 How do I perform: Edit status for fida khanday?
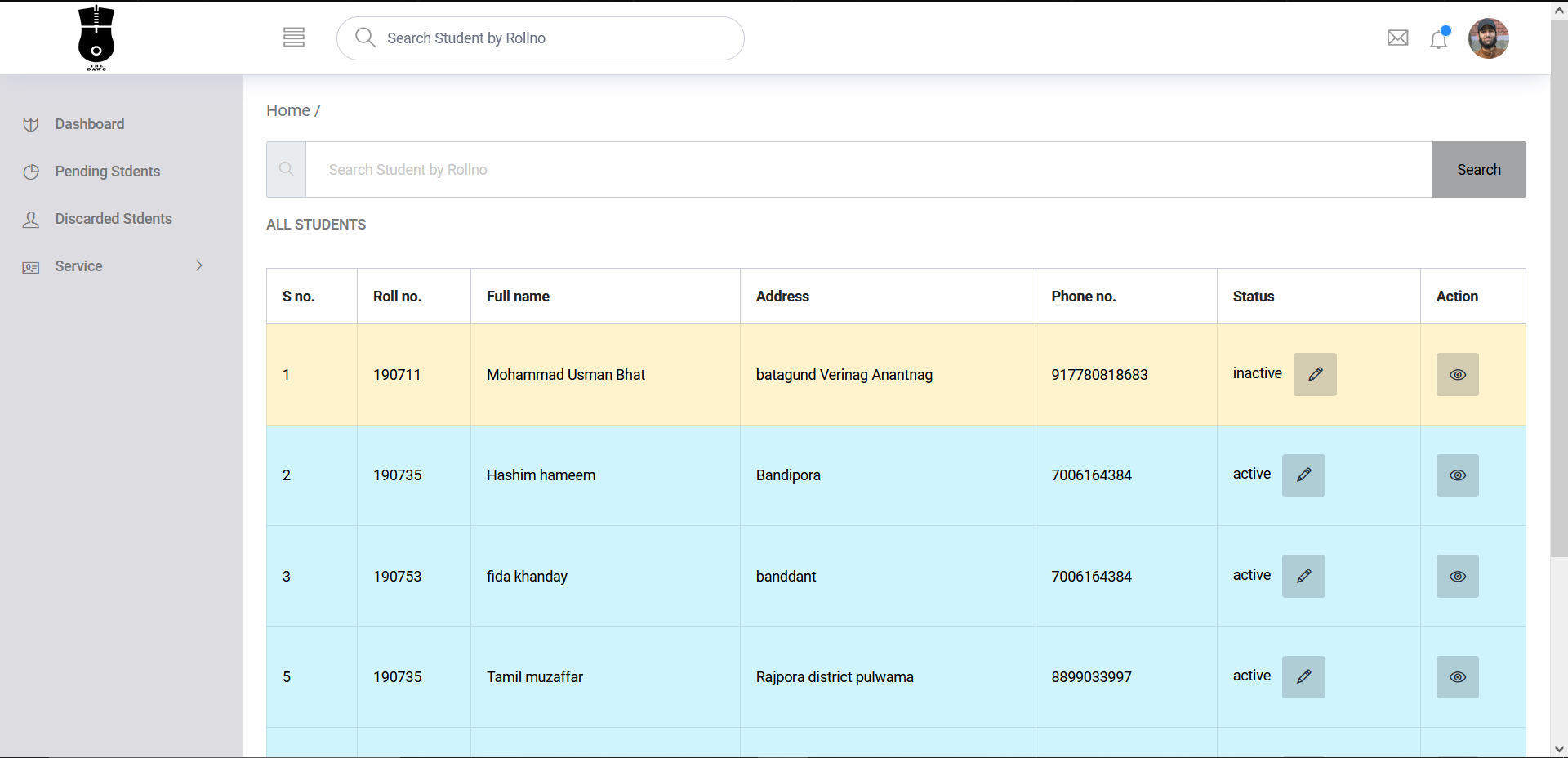1303,576
